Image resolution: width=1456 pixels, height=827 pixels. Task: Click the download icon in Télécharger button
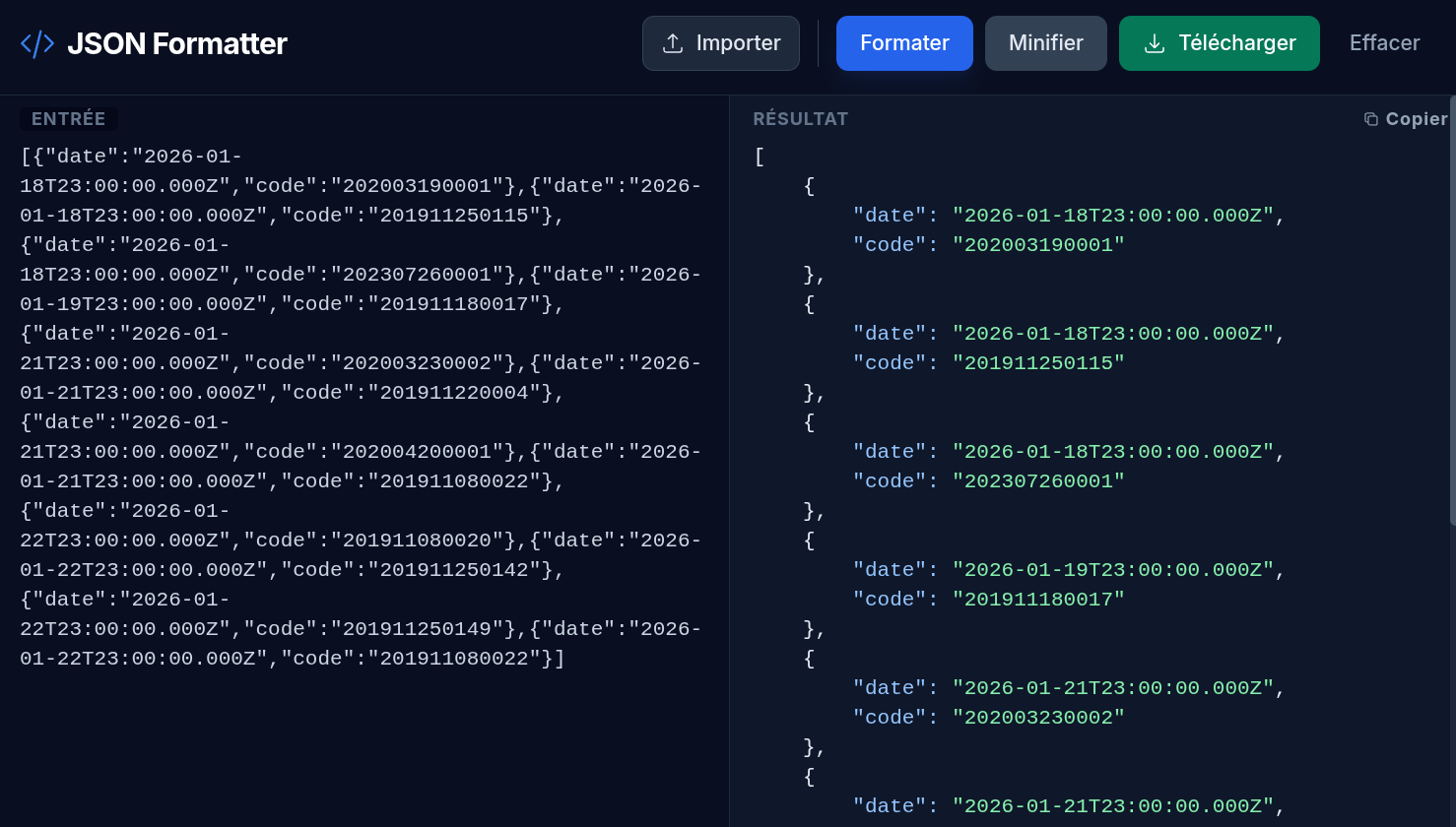1155,43
